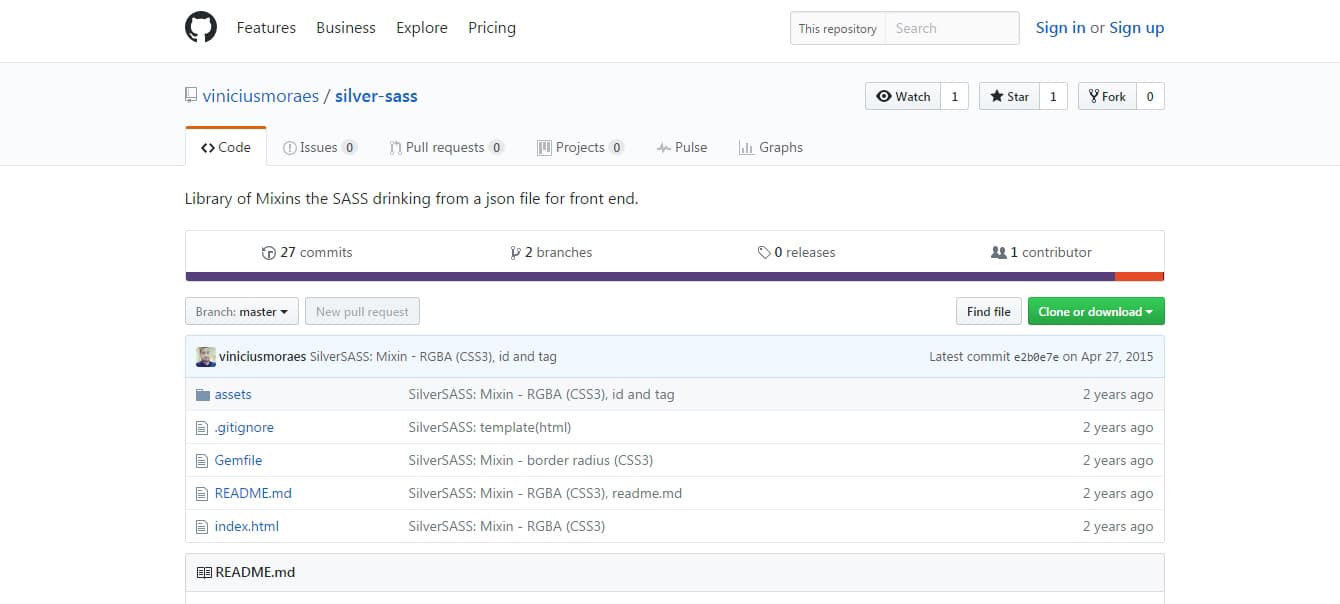Click the stargazers count next to Star
Image resolution: width=1340 pixels, height=604 pixels.
click(x=1053, y=96)
